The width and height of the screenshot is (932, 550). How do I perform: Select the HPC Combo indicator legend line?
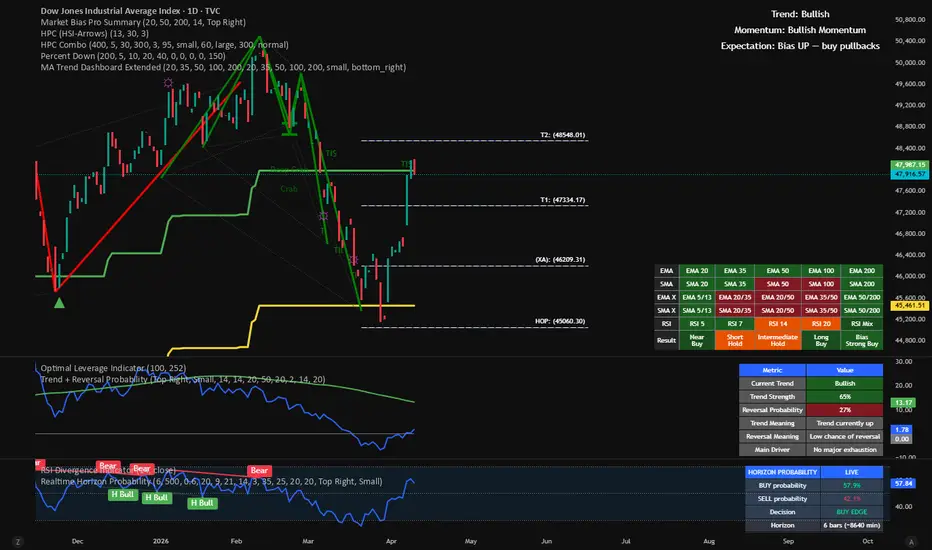[x=165, y=45]
